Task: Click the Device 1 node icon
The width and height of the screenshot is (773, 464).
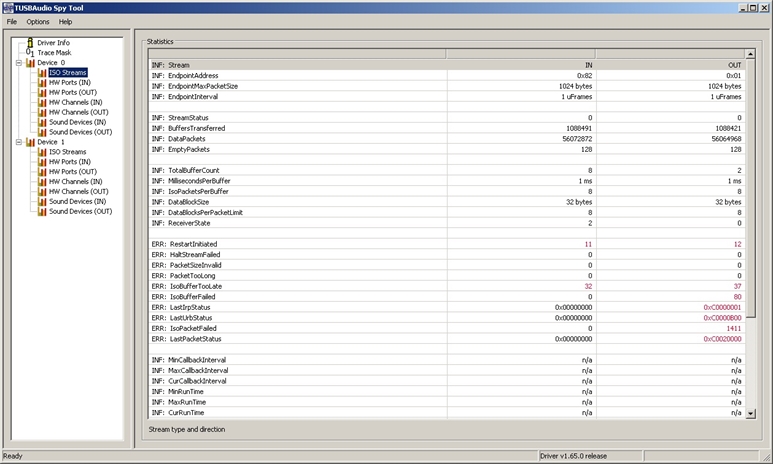Action: pyautogui.click(x=30, y=142)
